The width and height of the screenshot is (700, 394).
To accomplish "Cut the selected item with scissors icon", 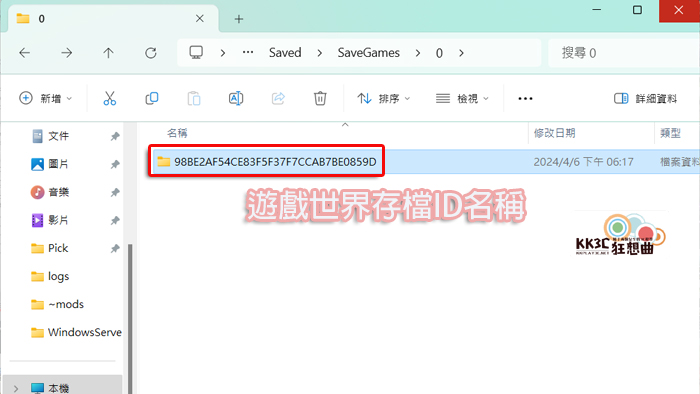I will [x=109, y=98].
